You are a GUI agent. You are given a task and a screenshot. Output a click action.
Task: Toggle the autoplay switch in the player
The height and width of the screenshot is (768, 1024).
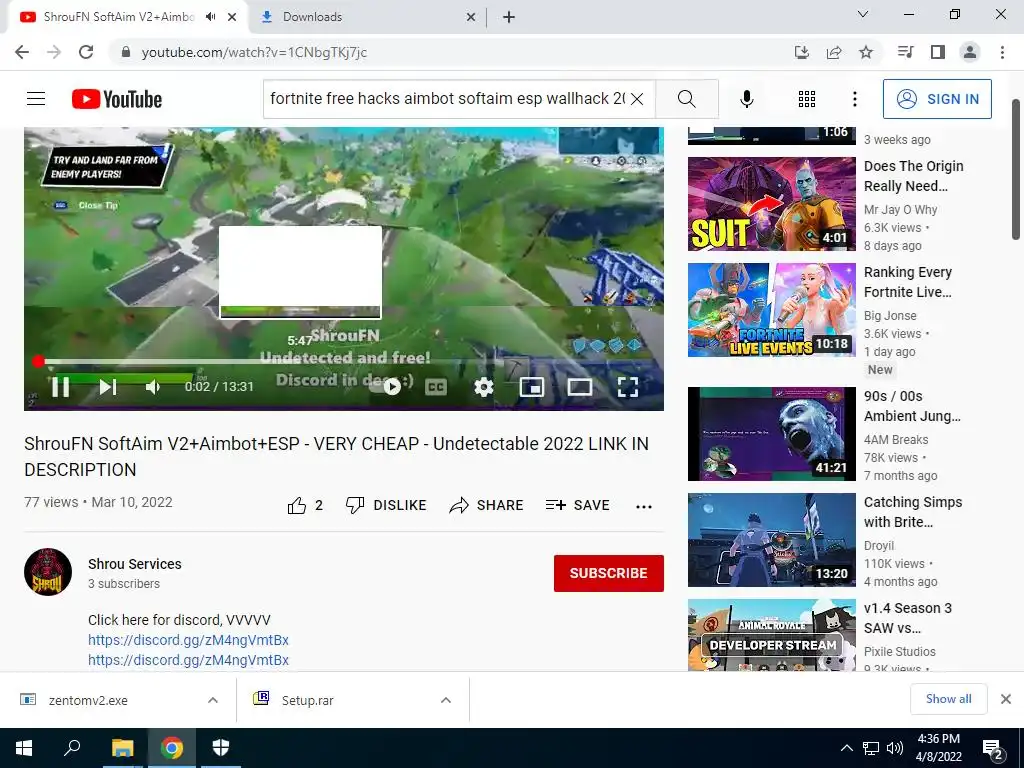pyautogui.click(x=391, y=387)
